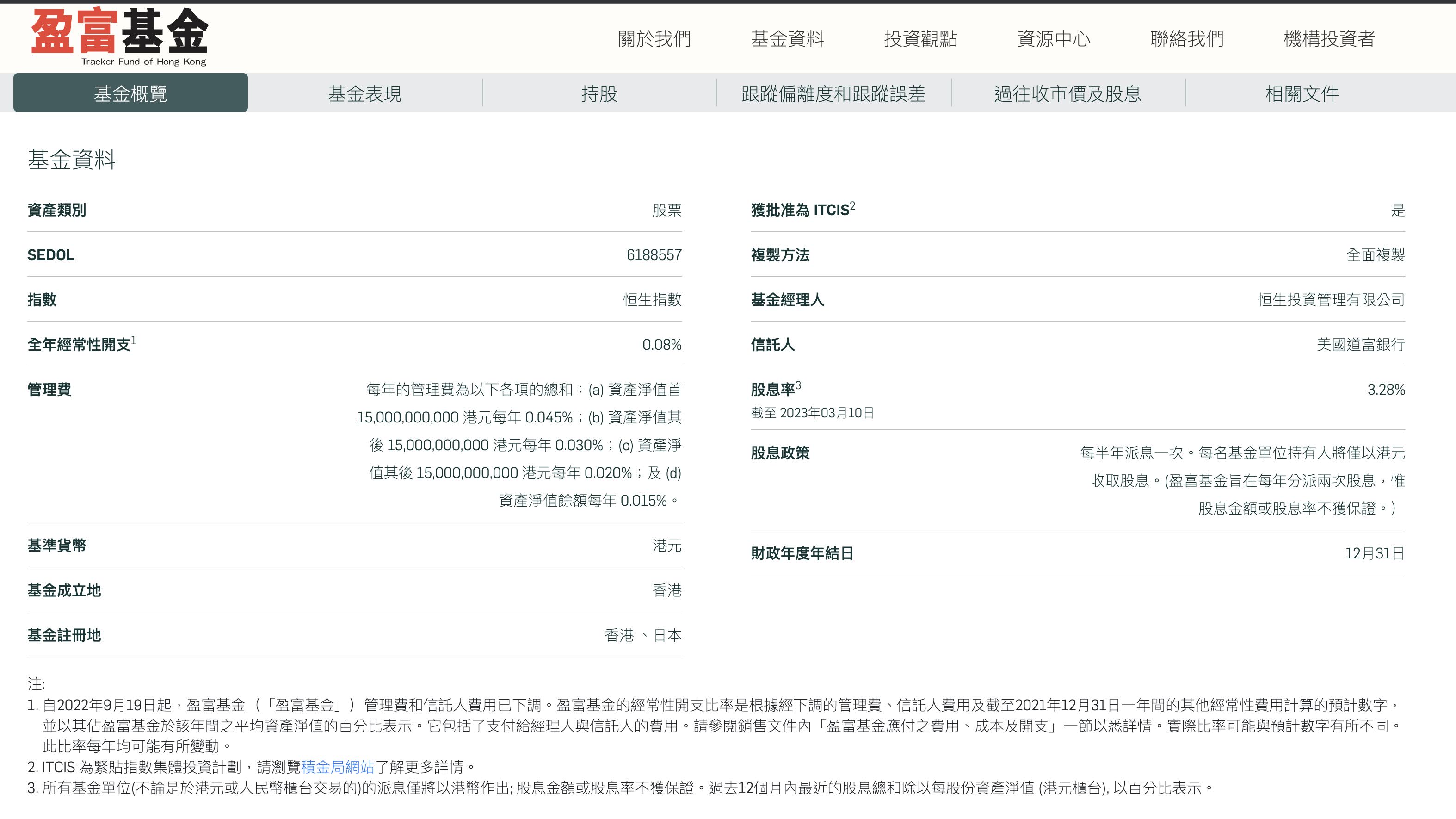This screenshot has height=819, width=1456.
Task: Switch to the 跟蹤偏離度和跟蹤誤差 tab
Action: coord(833,93)
